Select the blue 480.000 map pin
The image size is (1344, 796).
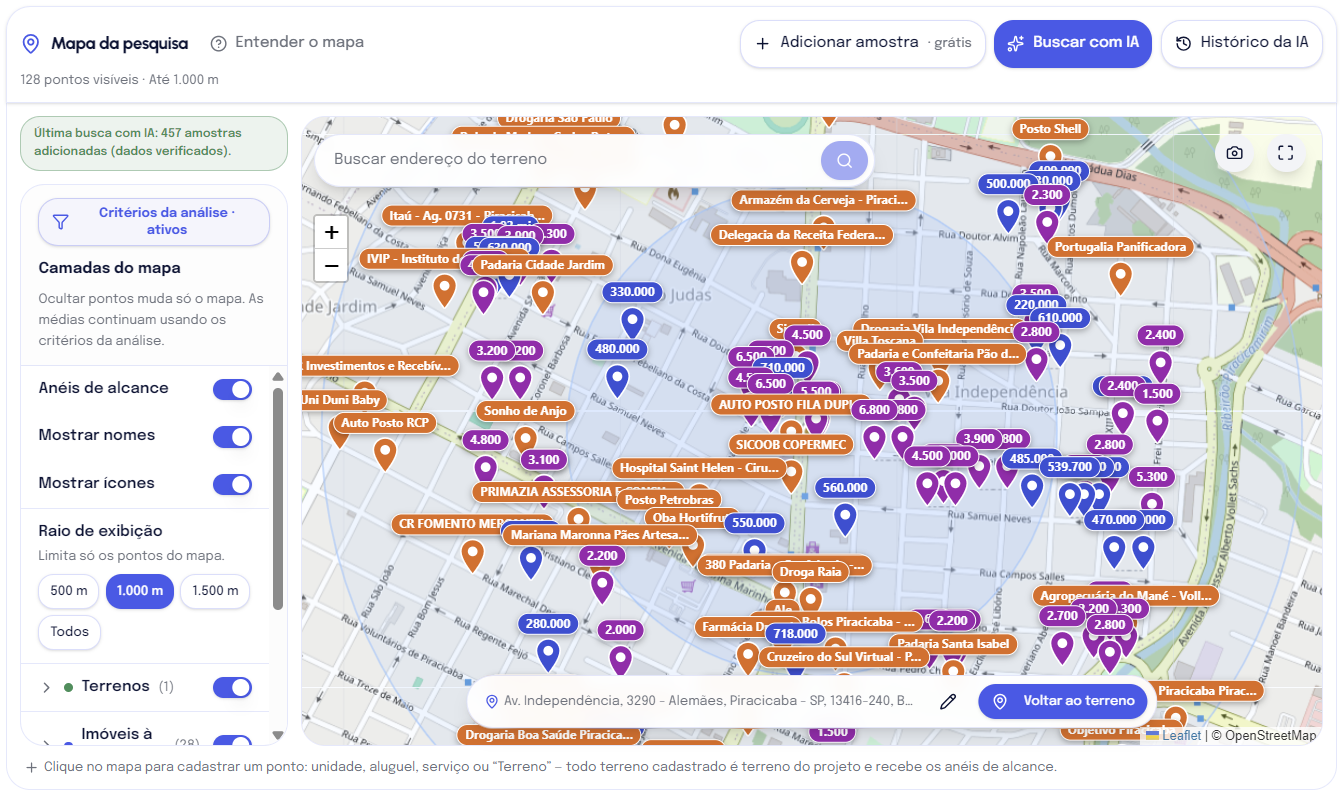[x=618, y=380]
